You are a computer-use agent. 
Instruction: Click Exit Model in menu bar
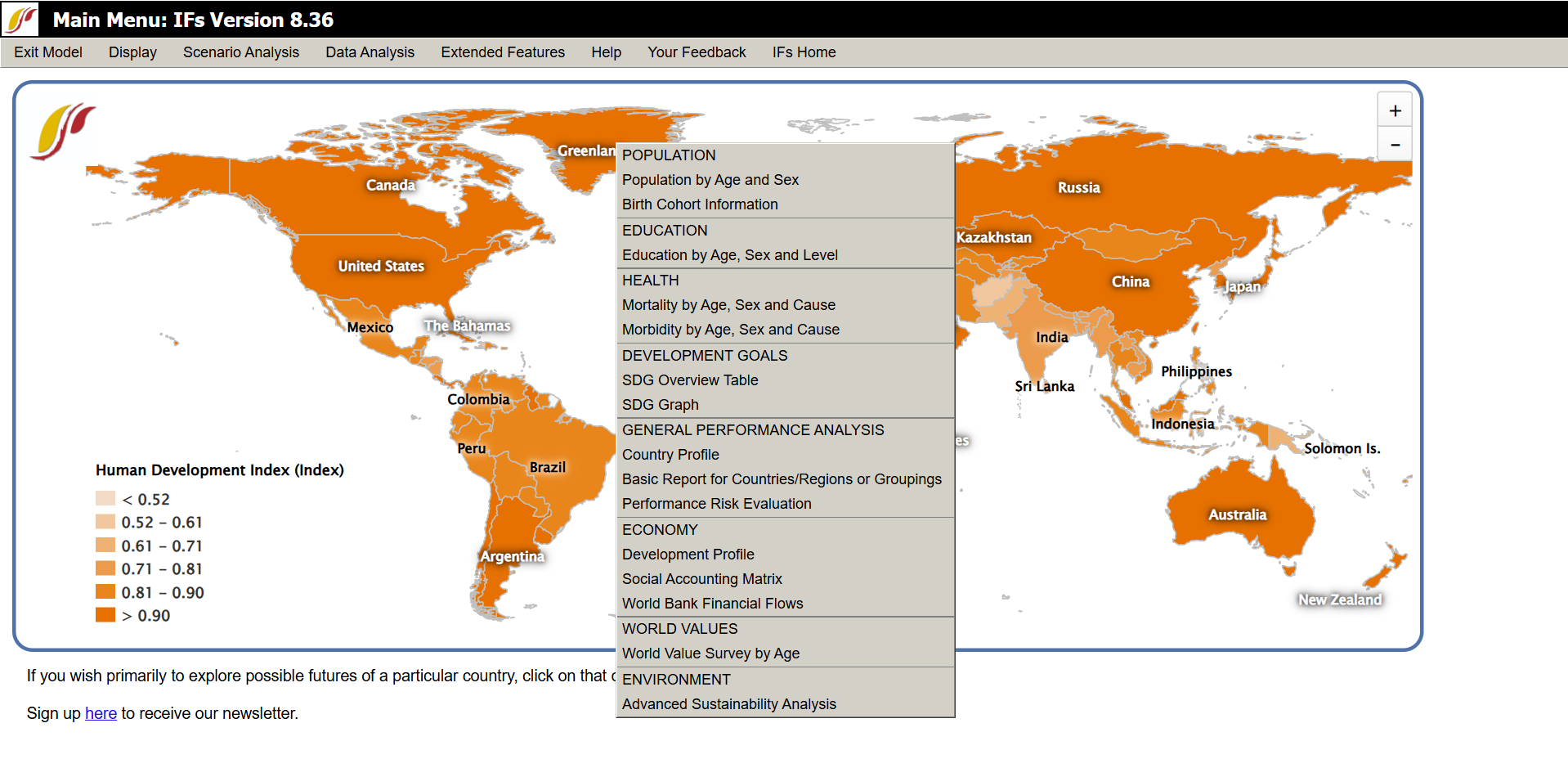48,52
